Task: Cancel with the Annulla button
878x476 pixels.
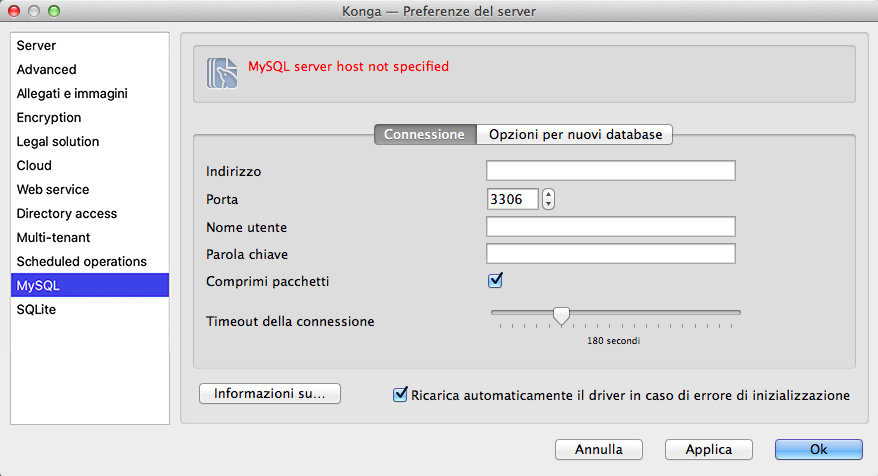Action: 598,449
